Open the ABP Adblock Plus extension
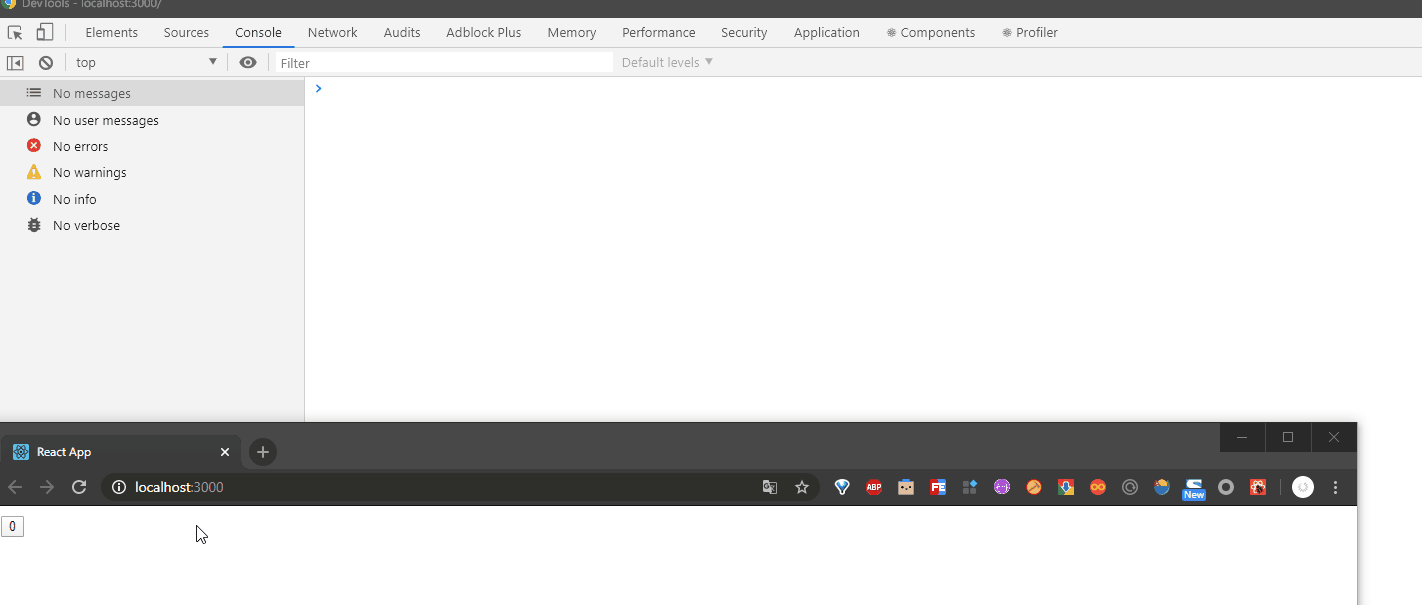The image size is (1422, 605). 874,487
